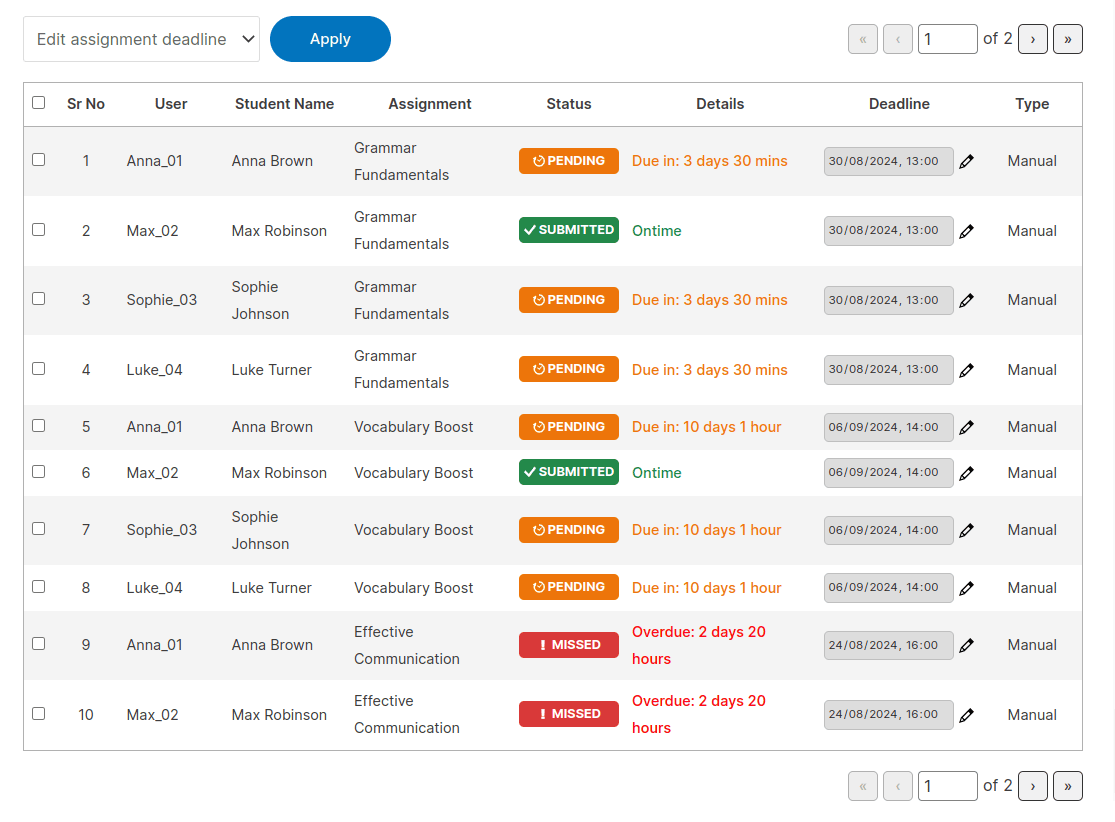Check the box for row 1 Anna_01
This screenshot has height=822, width=1115.
pos(39,159)
